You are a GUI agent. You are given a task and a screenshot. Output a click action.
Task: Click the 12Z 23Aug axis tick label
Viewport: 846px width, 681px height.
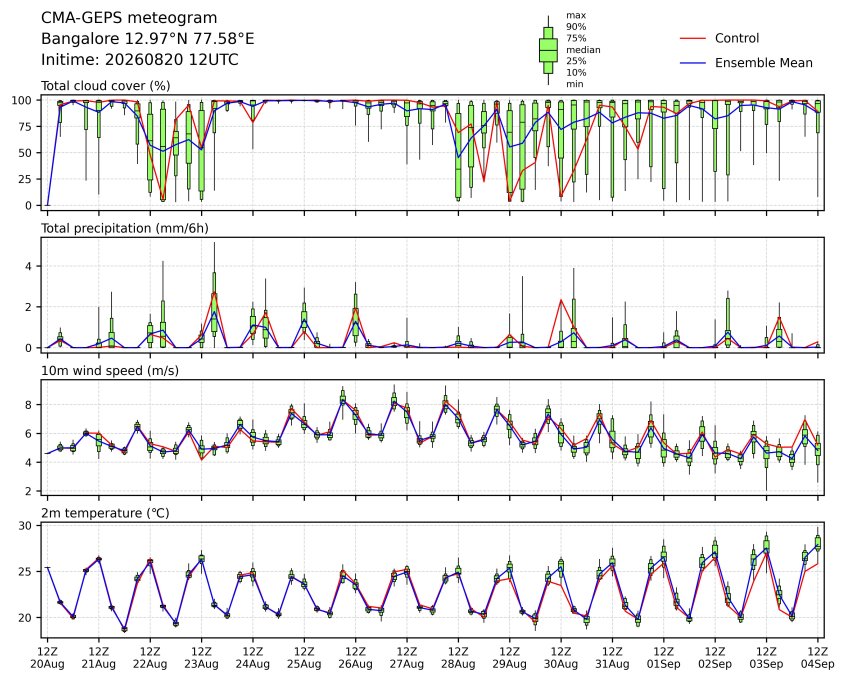(201, 658)
